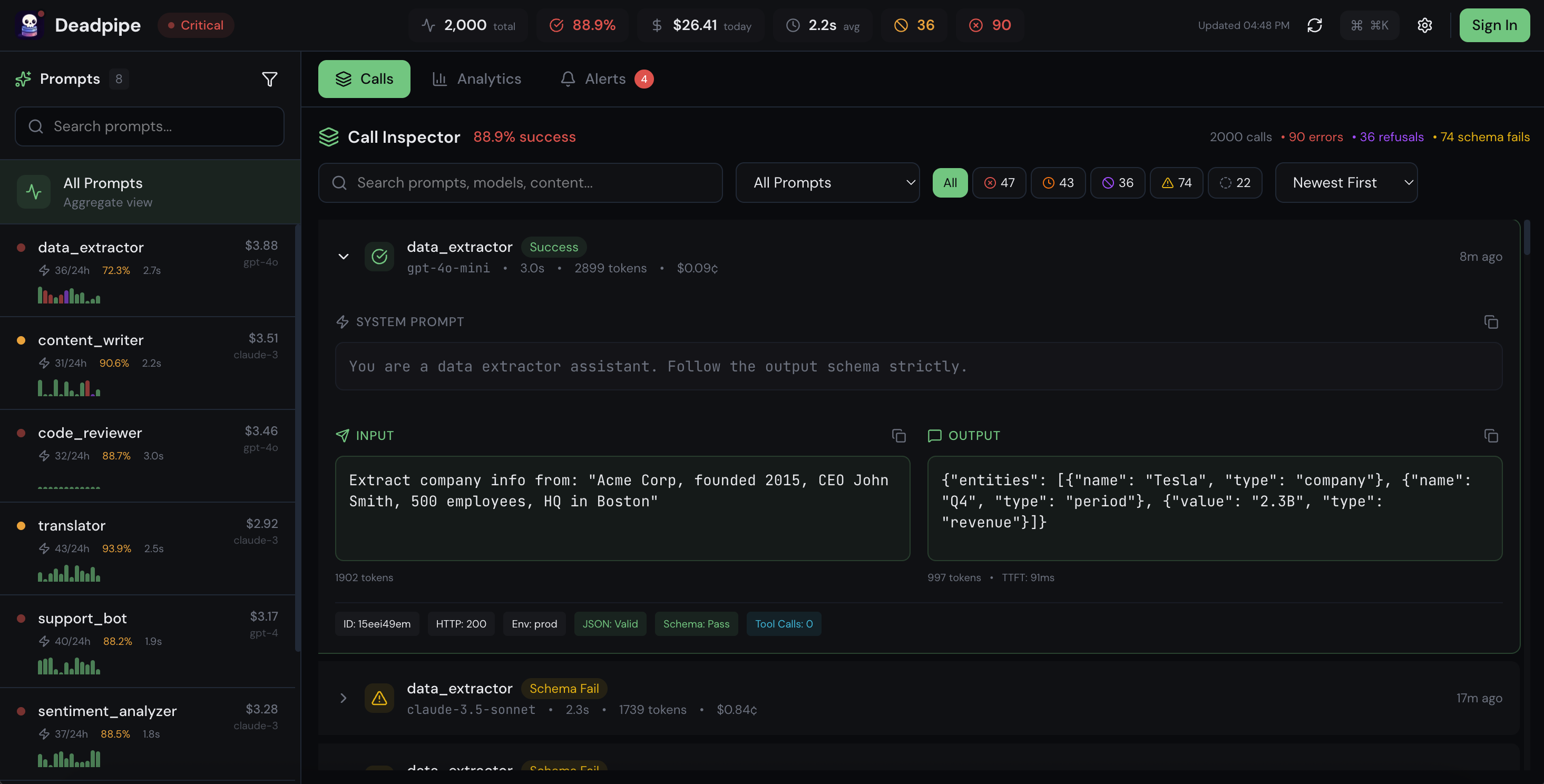Click the prompts filter funnel icon
The height and width of the screenshot is (784, 1544).
(x=270, y=79)
